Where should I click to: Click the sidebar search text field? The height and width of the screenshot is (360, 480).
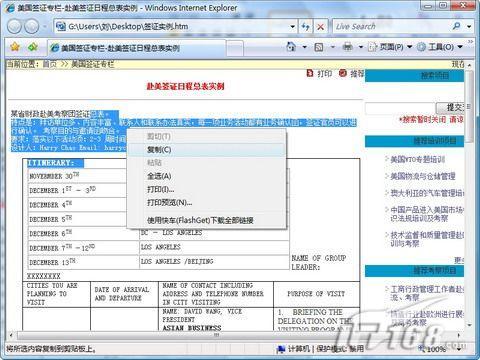(x=400, y=109)
